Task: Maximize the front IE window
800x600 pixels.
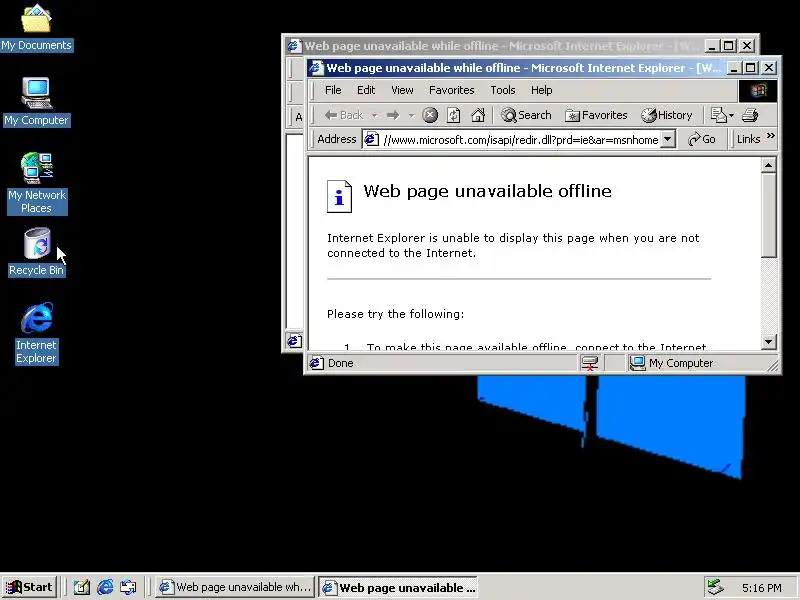Action: (751, 68)
